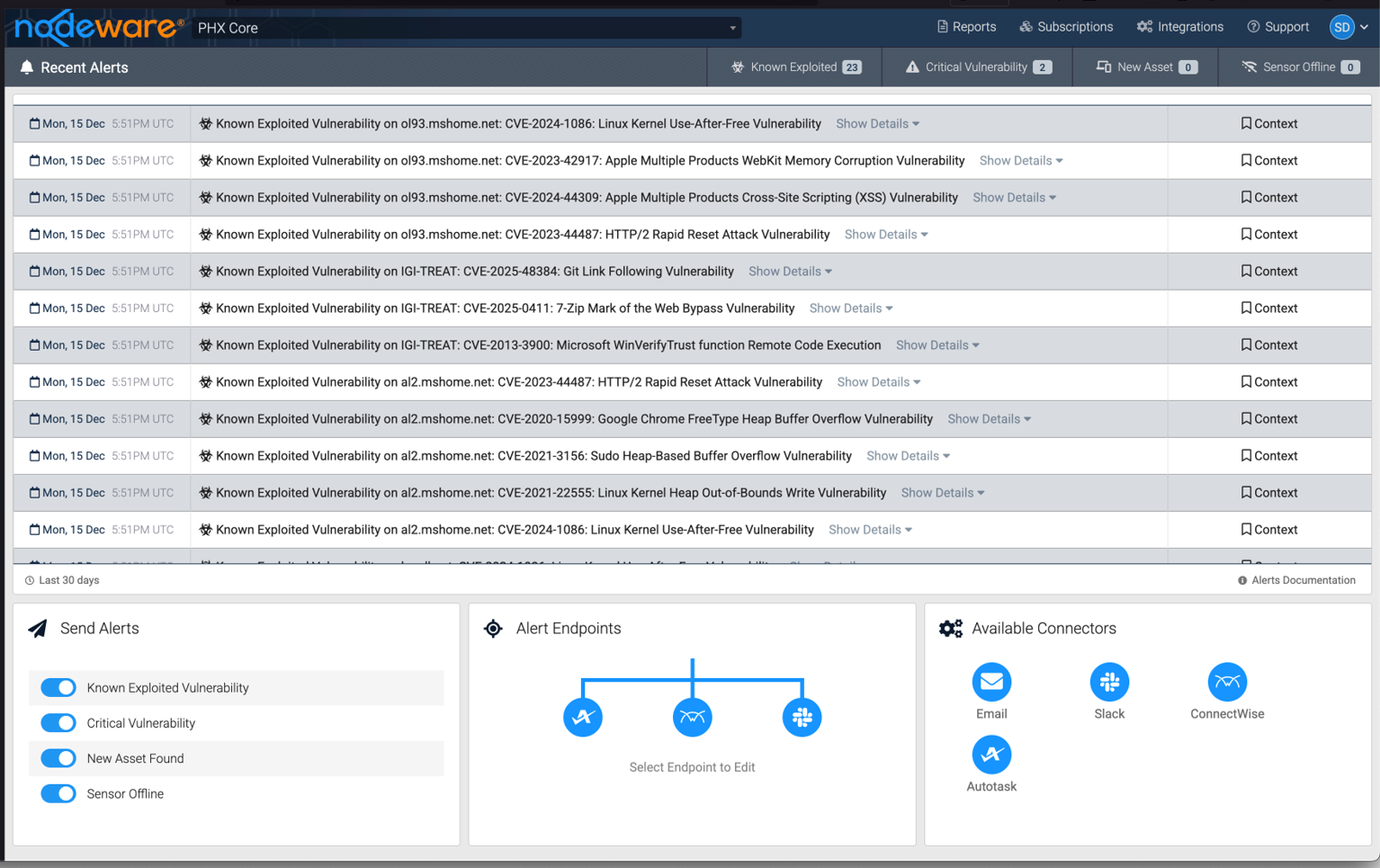The width and height of the screenshot is (1380, 868).
Task: Filter by Critical Vulnerability tab
Action: (978, 67)
